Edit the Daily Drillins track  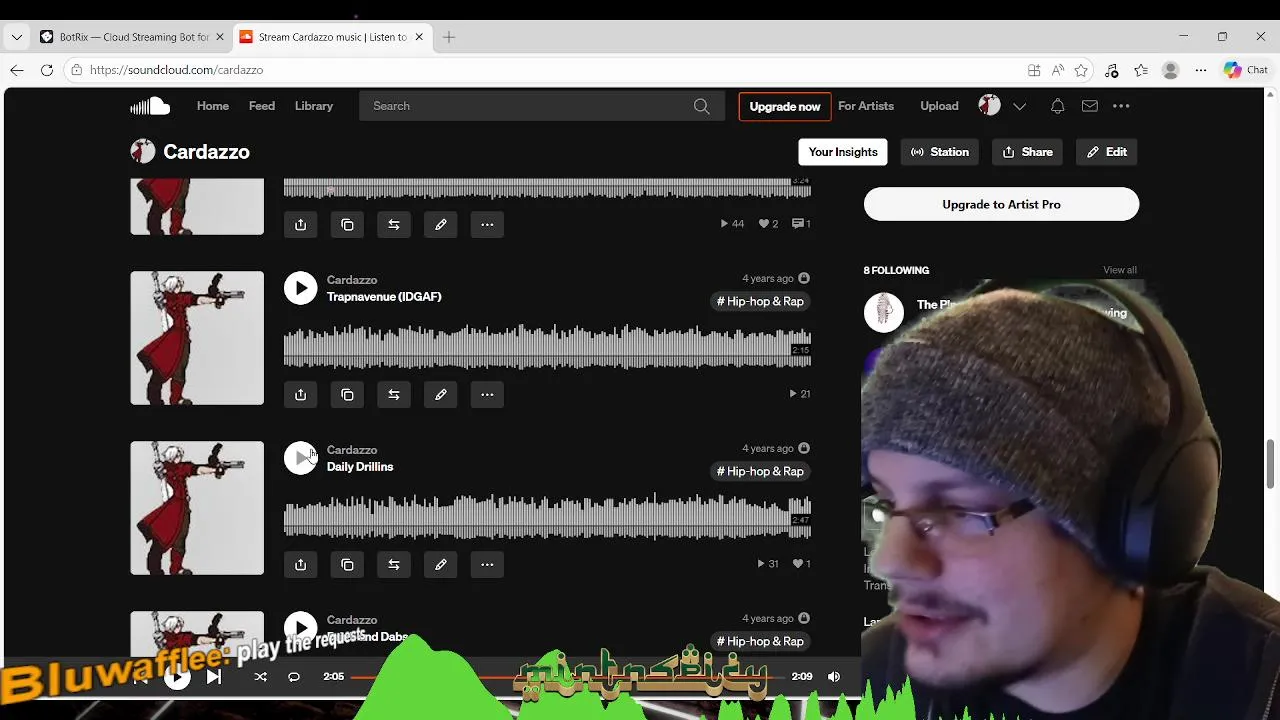coord(440,564)
